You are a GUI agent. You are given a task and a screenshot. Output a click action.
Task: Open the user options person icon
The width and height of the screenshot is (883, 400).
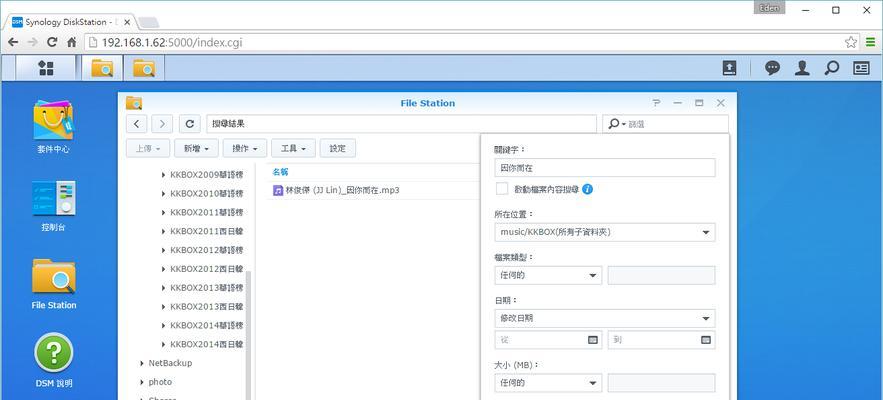[x=802, y=68]
